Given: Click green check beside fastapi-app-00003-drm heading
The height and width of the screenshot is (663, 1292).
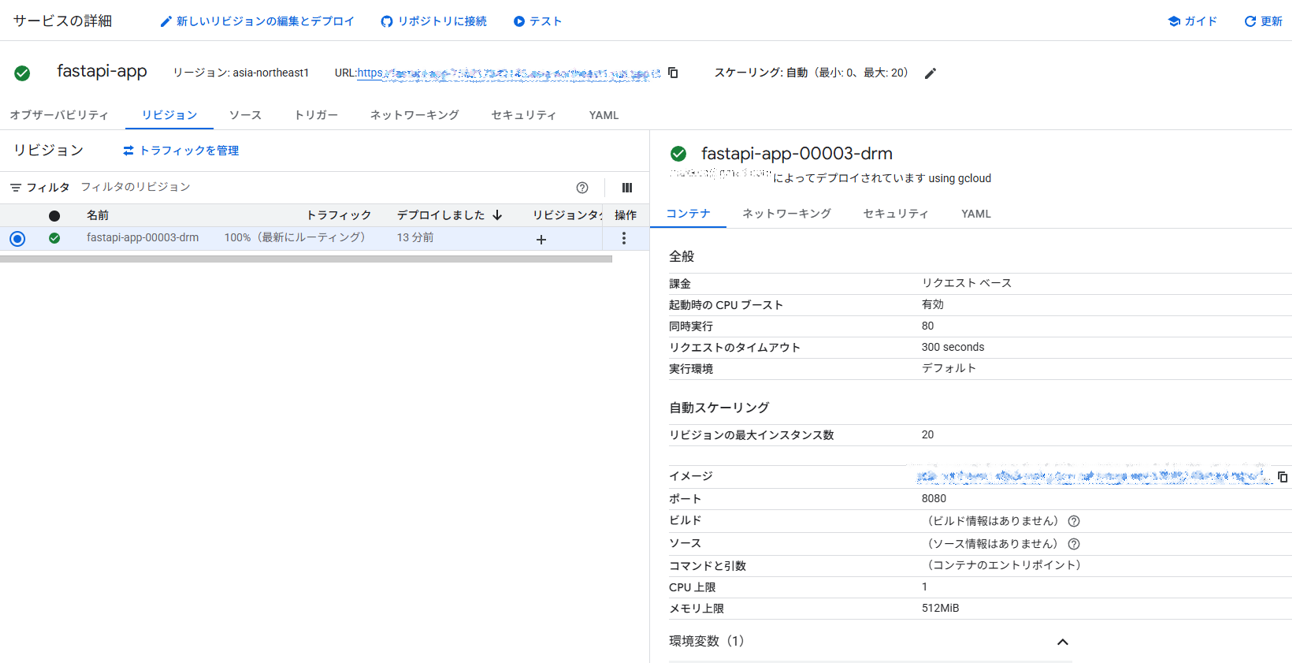Looking at the screenshot, I should click(678, 154).
